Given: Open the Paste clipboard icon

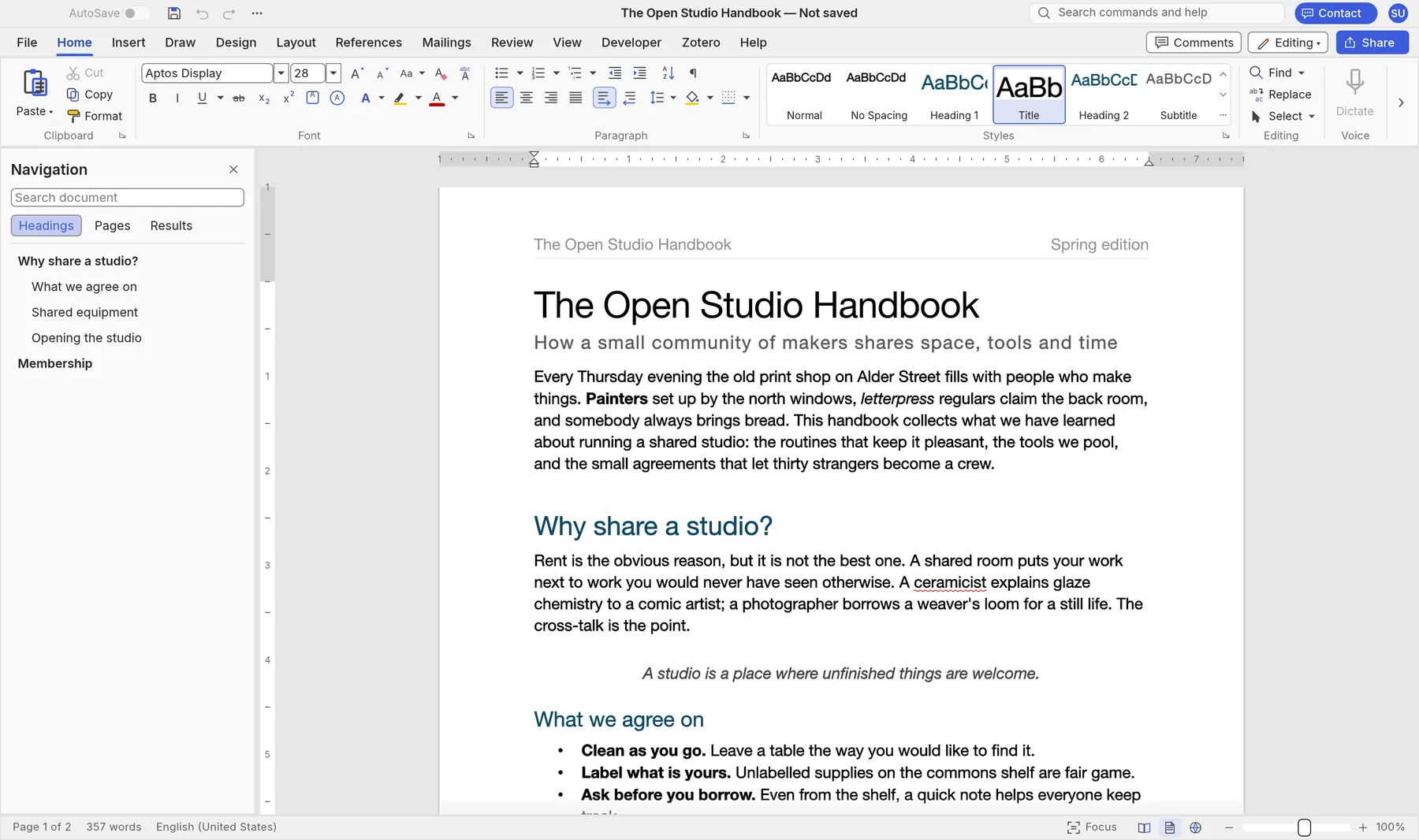Looking at the screenshot, I should (x=35, y=83).
